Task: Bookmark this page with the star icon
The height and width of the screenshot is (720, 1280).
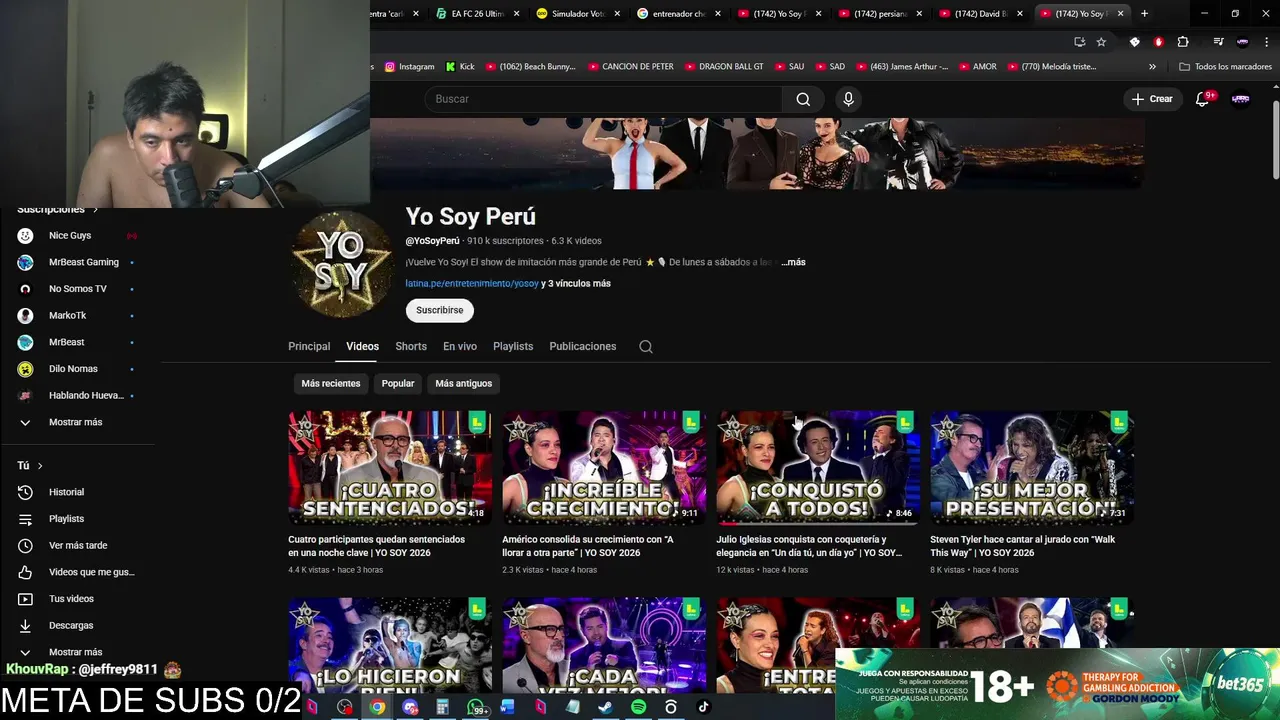Action: click(x=1101, y=42)
